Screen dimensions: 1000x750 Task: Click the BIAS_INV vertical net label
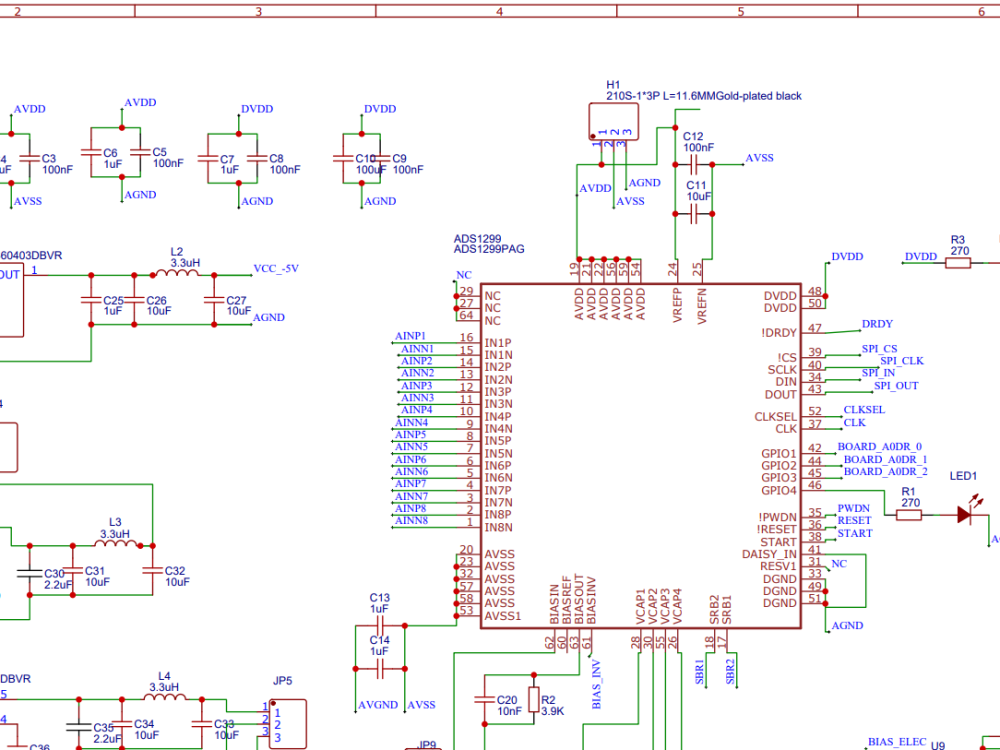pyautogui.click(x=596, y=684)
